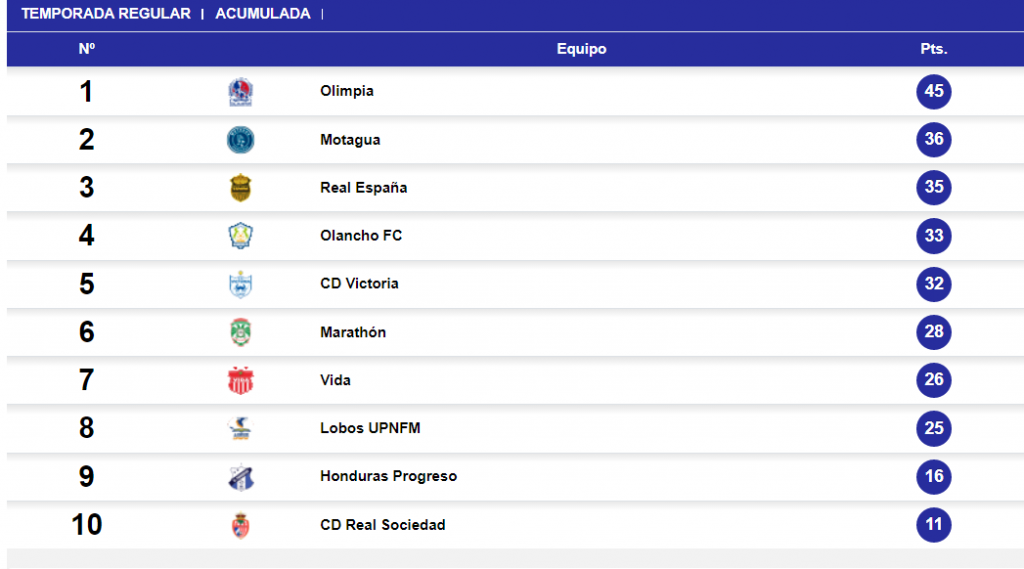
Task: Click the Motagua team crest
Action: click(240, 140)
